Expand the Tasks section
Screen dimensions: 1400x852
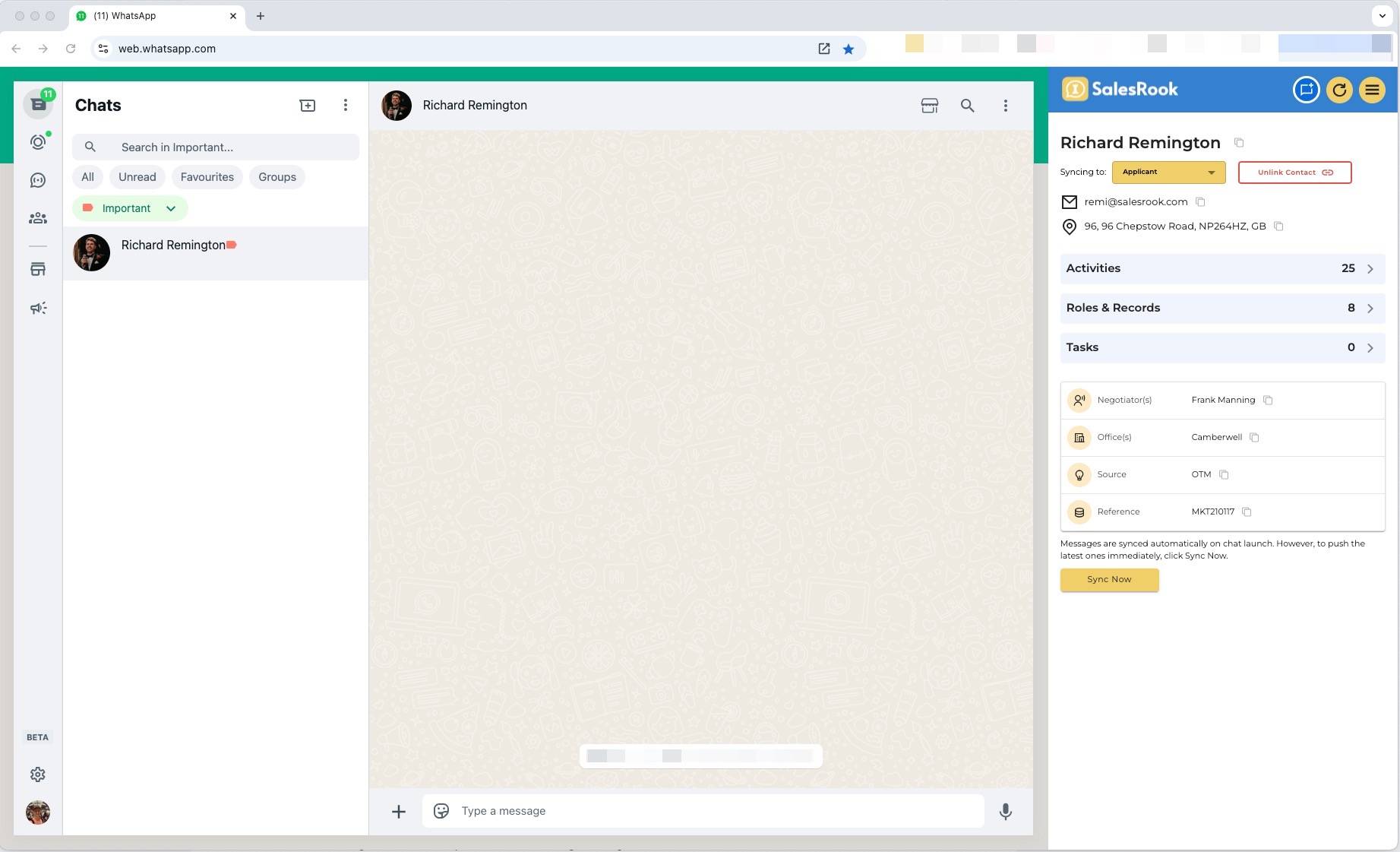click(x=1223, y=347)
